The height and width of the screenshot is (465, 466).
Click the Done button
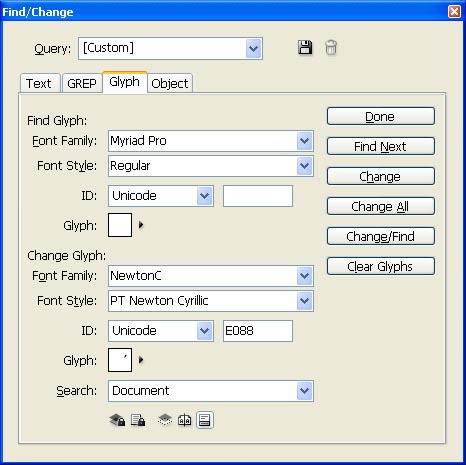[381, 116]
